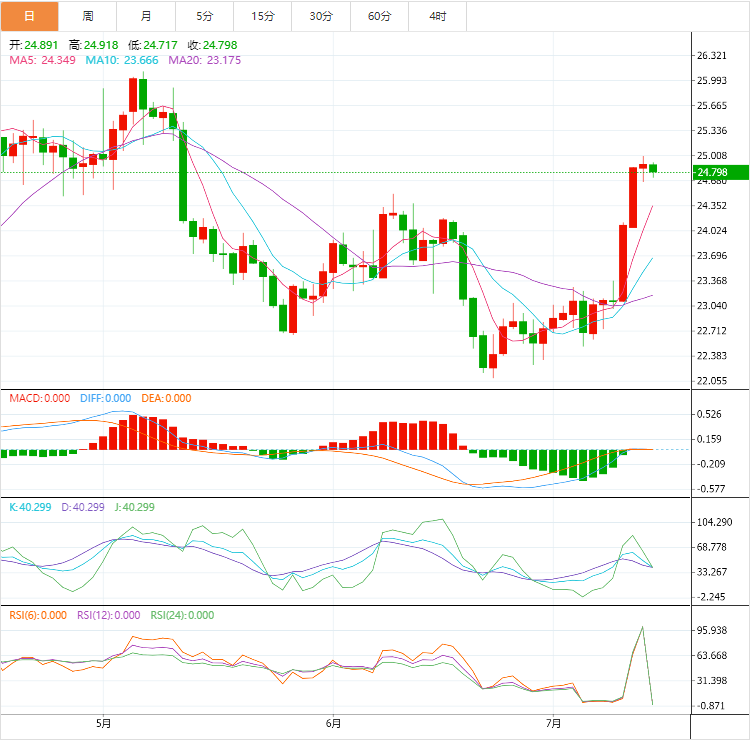Click the 6月 marker on time axis
This screenshot has width=755, height=745.
(333, 723)
